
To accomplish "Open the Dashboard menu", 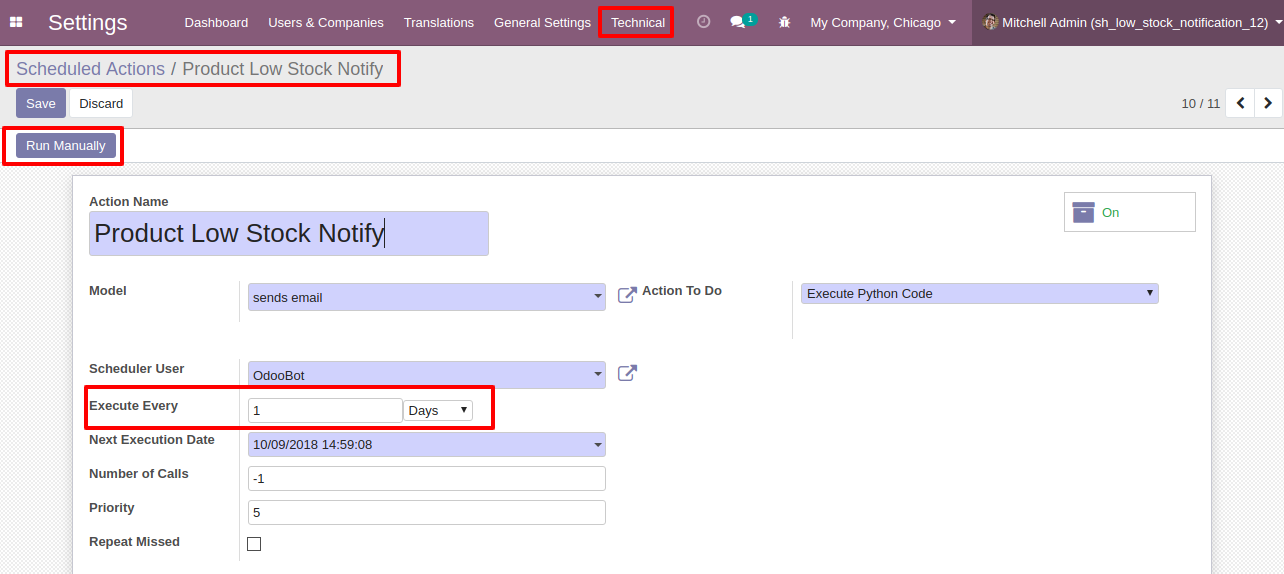I will tap(216, 22).
